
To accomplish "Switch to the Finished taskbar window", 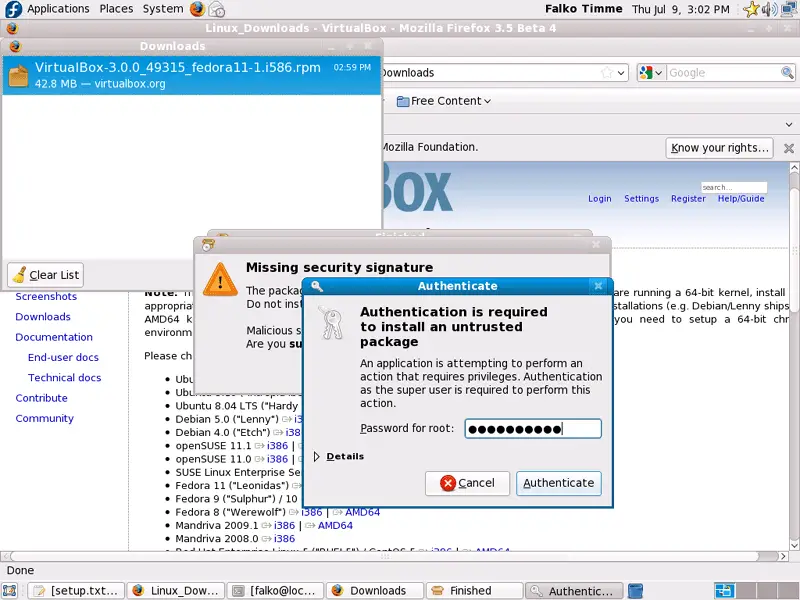I will click(475, 591).
